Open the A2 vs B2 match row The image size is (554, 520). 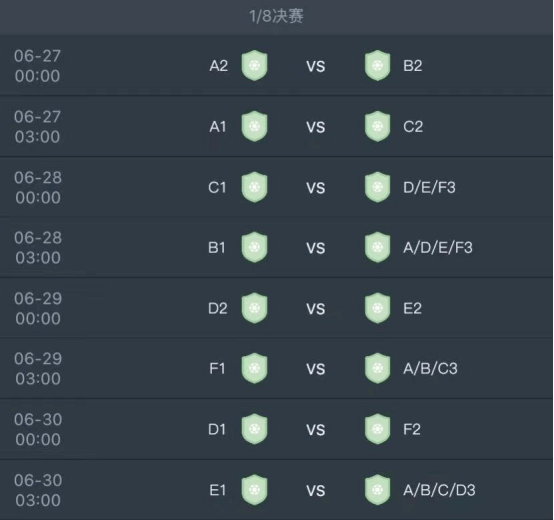[277, 65]
